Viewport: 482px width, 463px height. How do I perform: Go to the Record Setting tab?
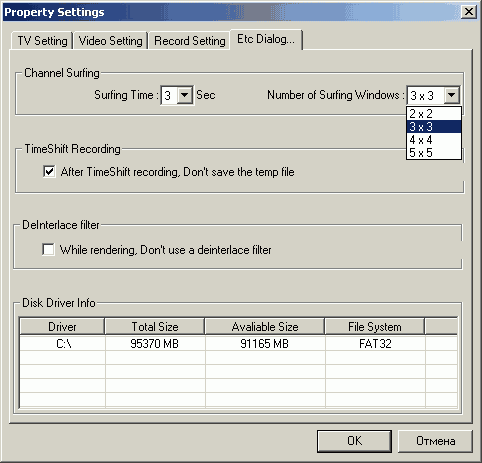coord(189,41)
